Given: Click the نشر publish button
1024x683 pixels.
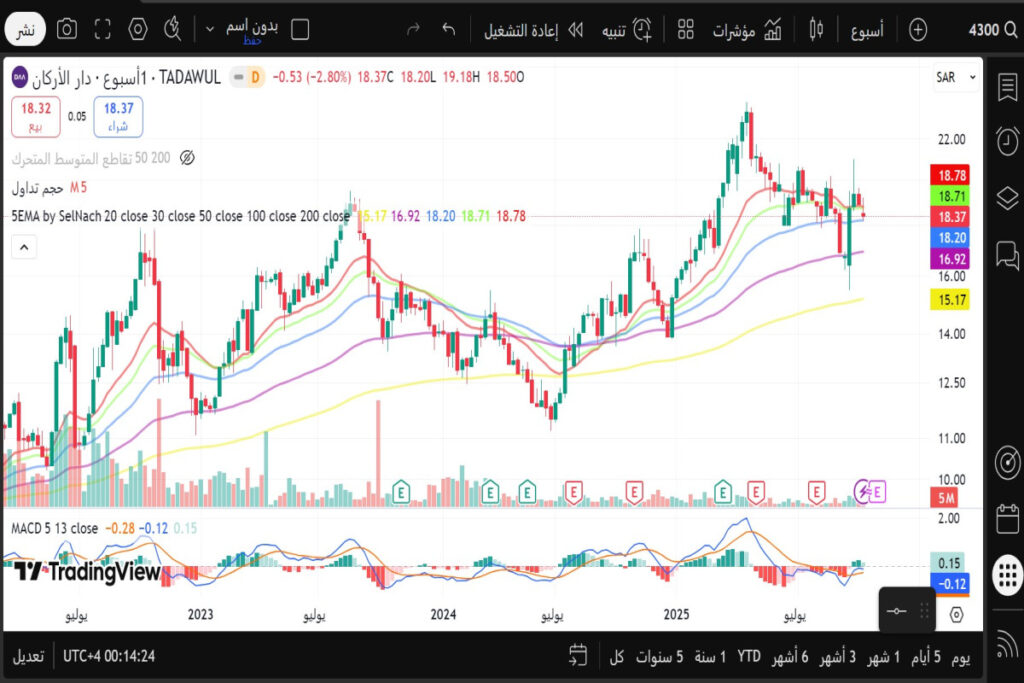Looking at the screenshot, I should 27,30.
